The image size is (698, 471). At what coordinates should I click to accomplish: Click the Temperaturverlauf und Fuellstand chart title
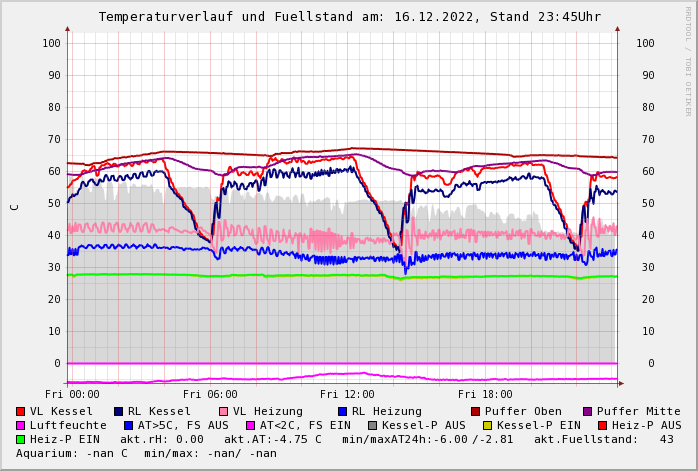pyautogui.click(x=349, y=17)
